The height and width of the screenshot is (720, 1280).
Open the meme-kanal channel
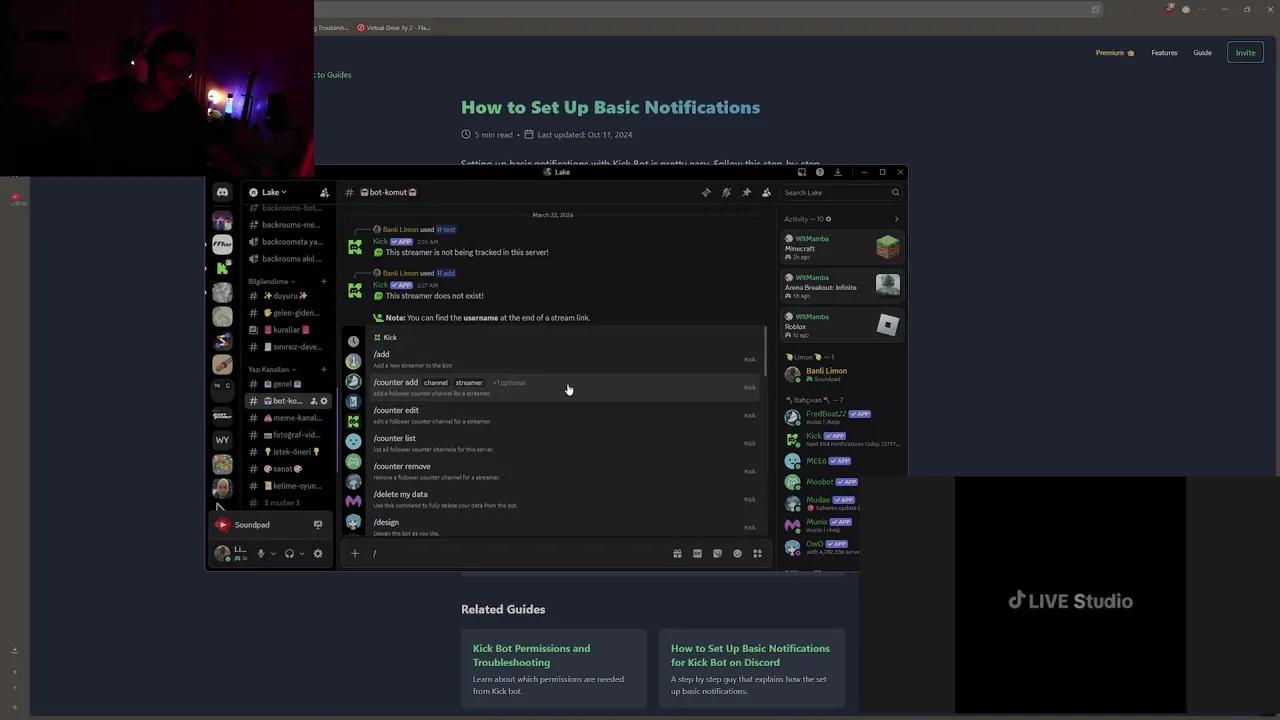tap(286, 418)
